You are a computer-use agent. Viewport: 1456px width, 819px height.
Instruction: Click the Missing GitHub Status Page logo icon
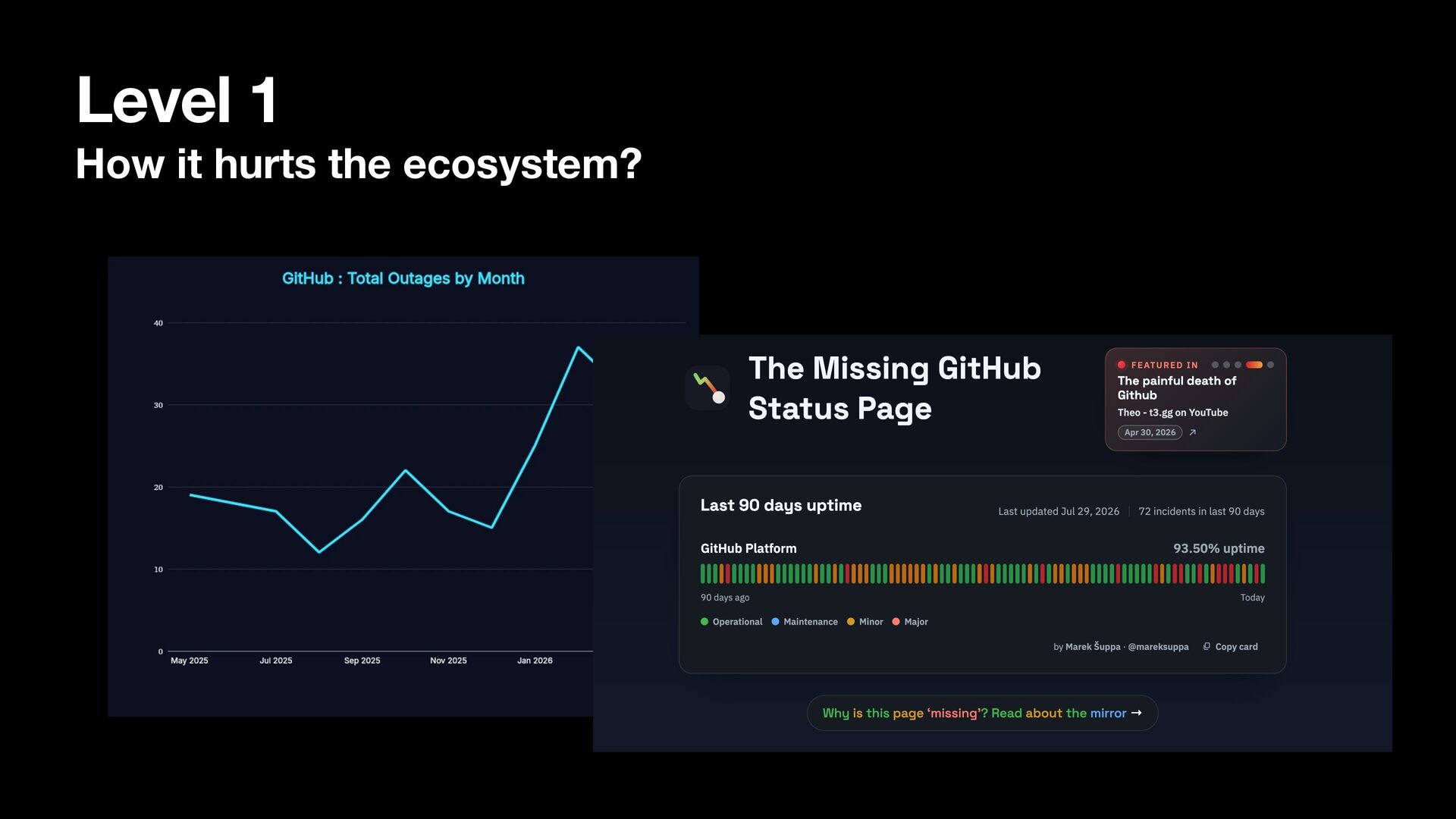(708, 388)
